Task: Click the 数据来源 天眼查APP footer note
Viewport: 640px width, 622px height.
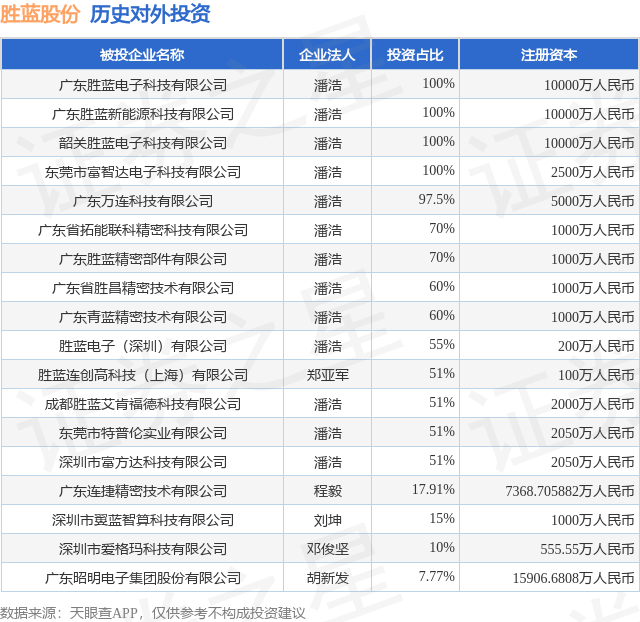Action: click(x=153, y=613)
